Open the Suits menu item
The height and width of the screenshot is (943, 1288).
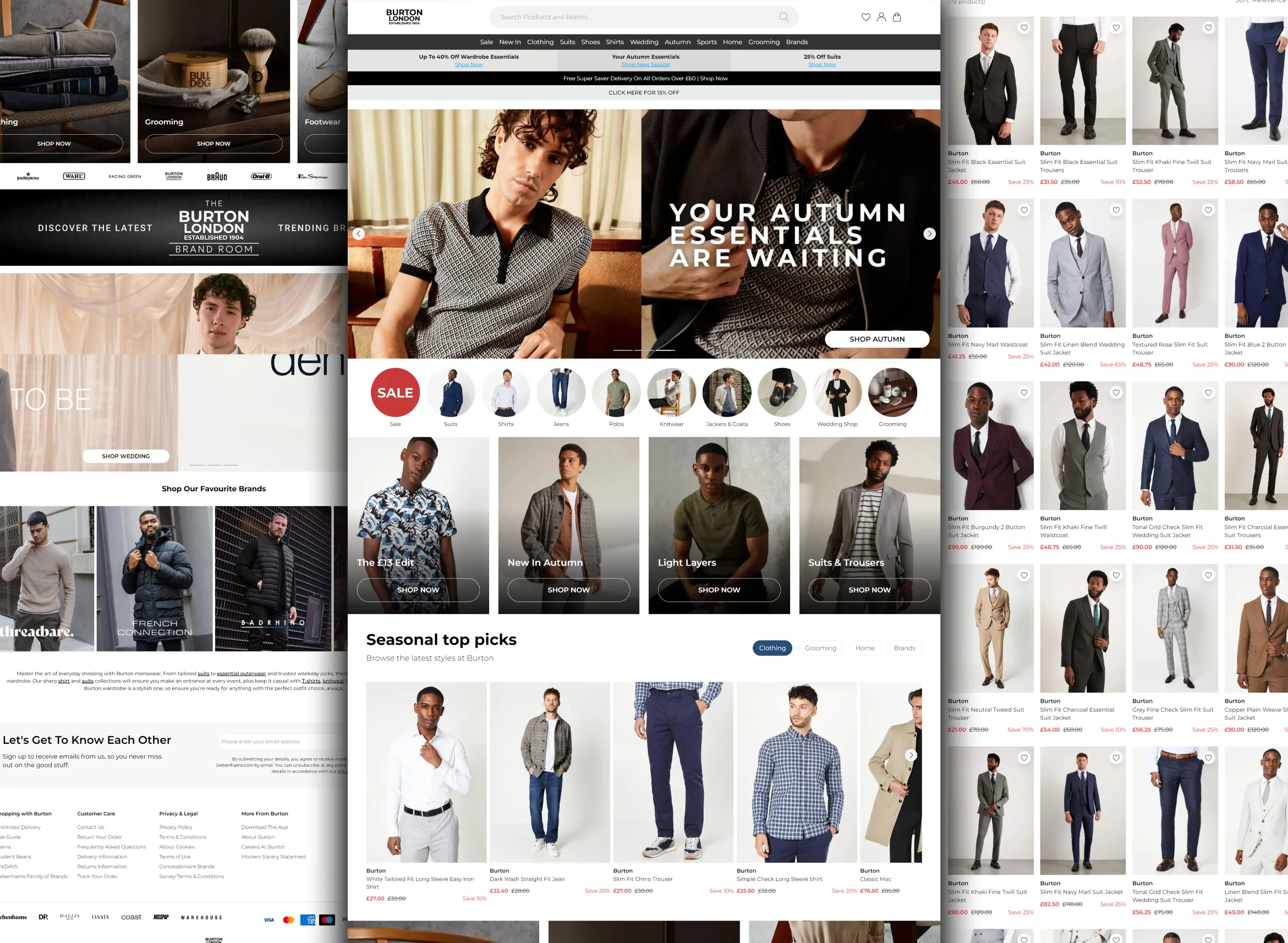(x=567, y=42)
